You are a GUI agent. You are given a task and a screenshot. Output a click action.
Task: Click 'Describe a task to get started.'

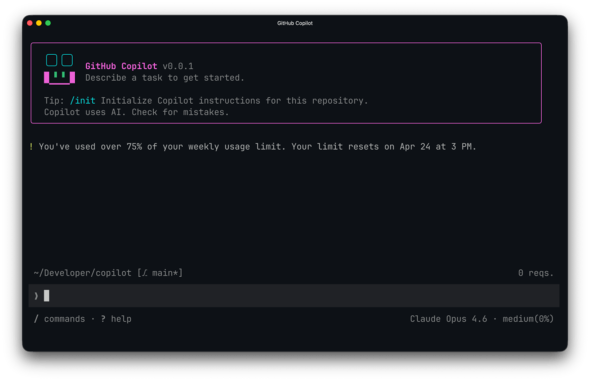165,78
